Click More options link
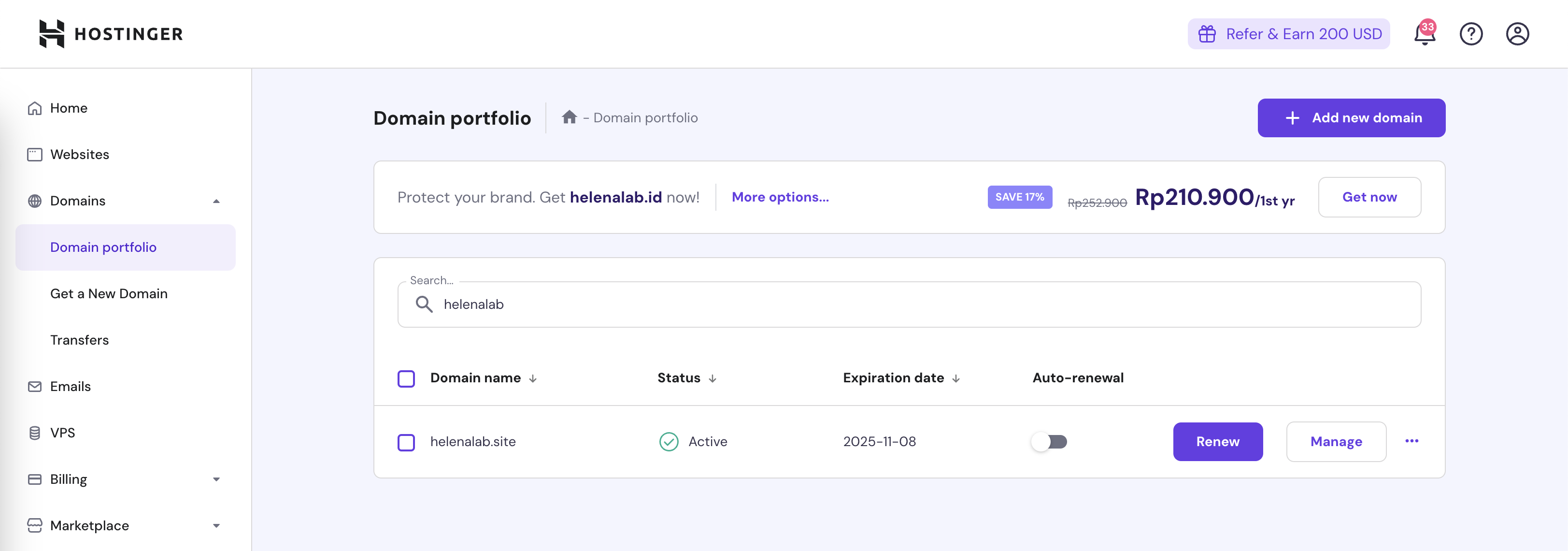 (x=780, y=197)
